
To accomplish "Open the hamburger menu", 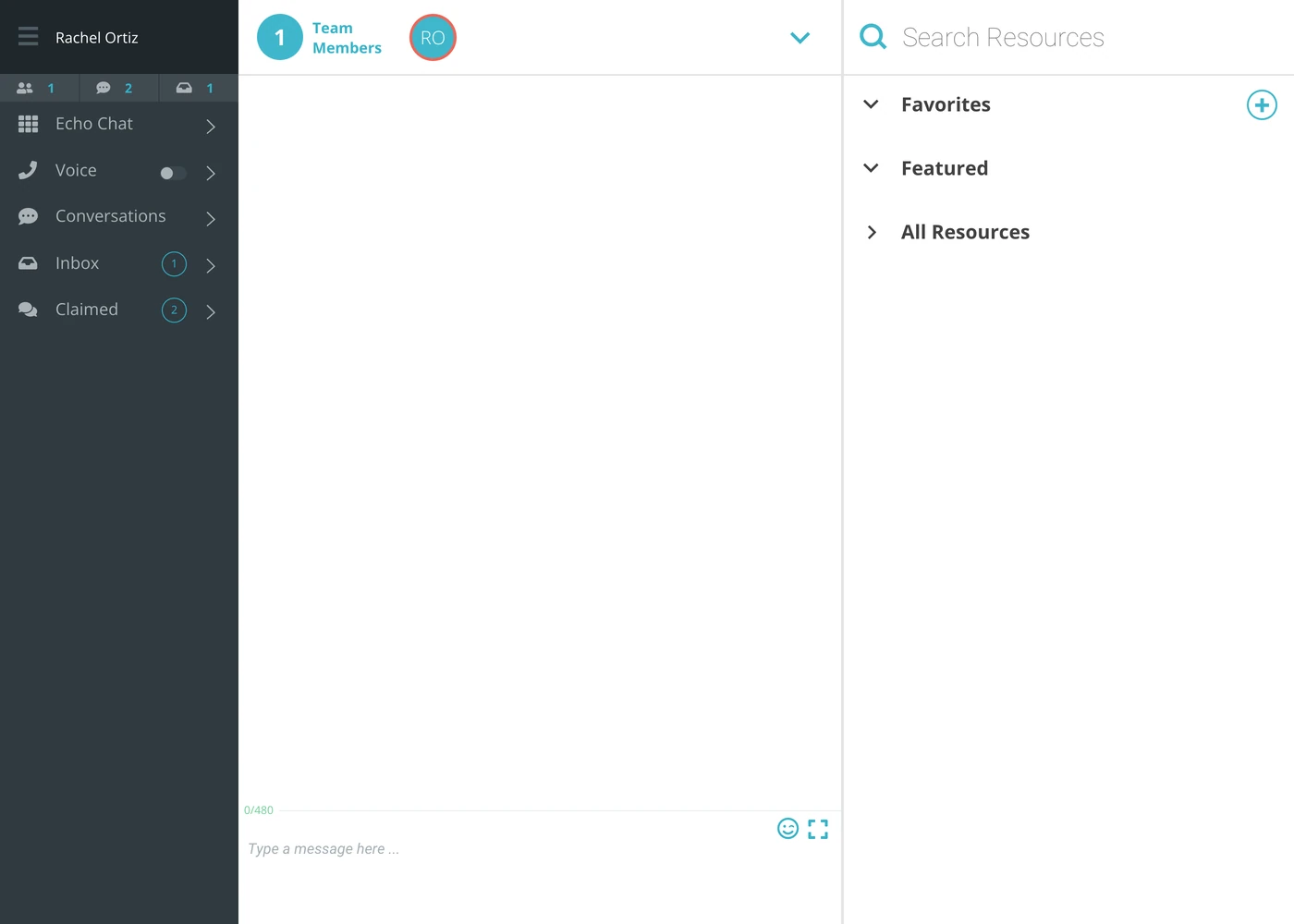I will pyautogui.click(x=28, y=37).
